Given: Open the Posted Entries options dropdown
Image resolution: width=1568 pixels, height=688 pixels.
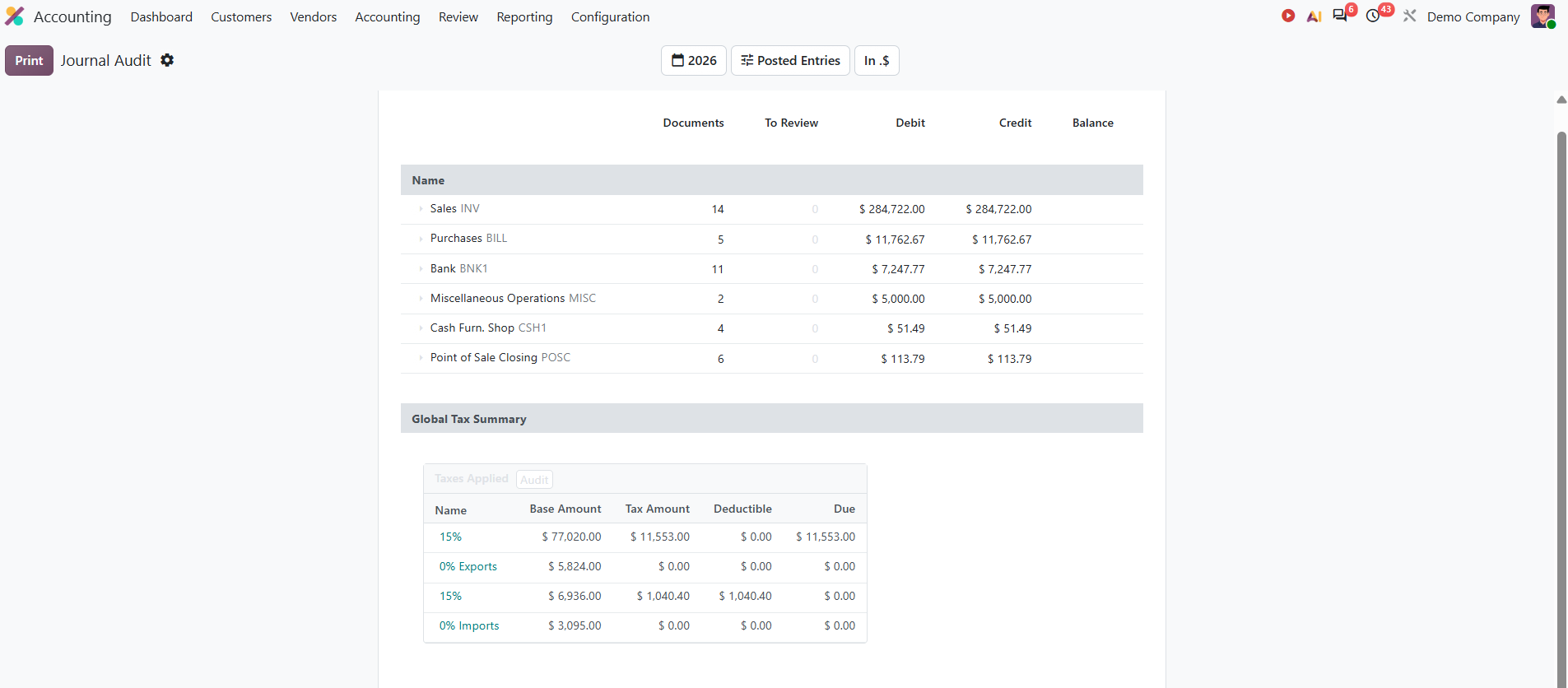Looking at the screenshot, I should coord(790,60).
